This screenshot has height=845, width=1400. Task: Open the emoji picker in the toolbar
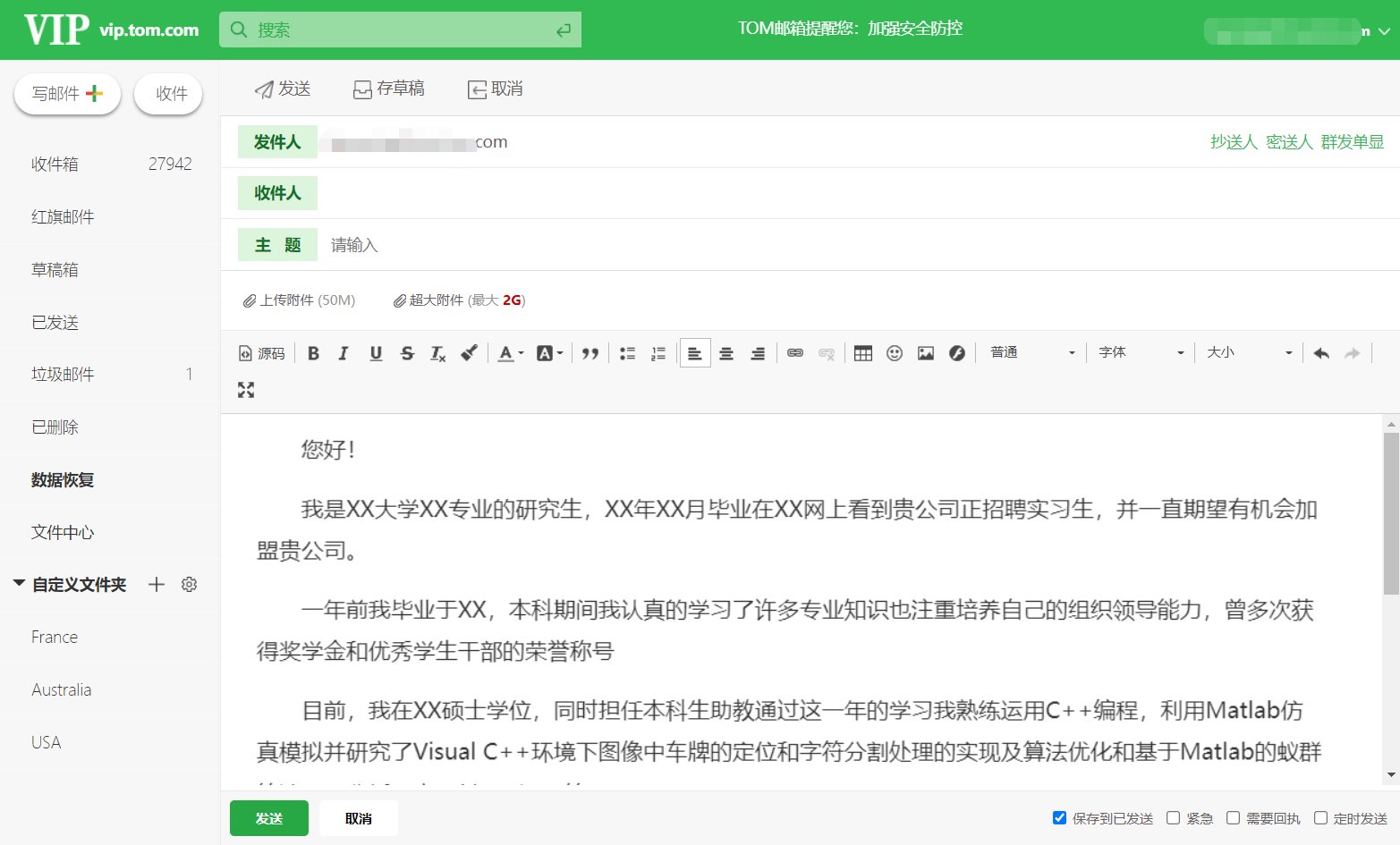click(x=894, y=353)
